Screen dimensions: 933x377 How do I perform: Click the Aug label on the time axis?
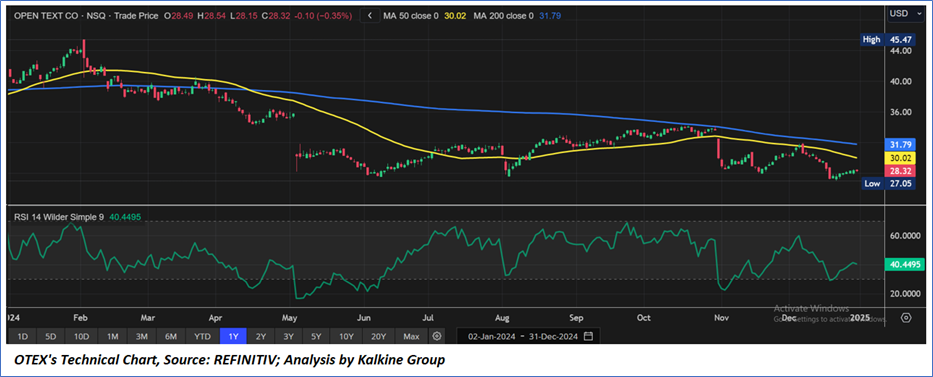pyautogui.click(x=503, y=318)
